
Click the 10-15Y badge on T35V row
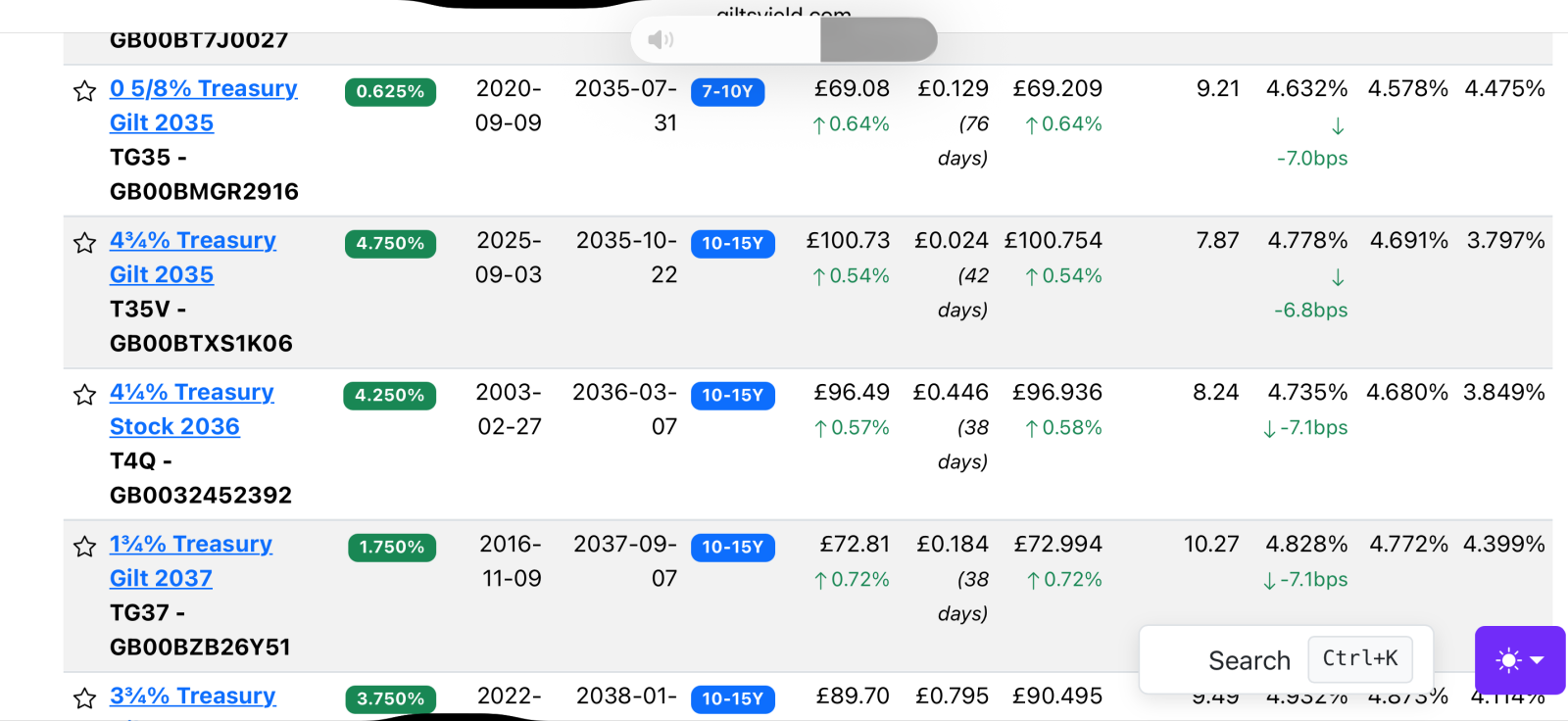tap(732, 244)
